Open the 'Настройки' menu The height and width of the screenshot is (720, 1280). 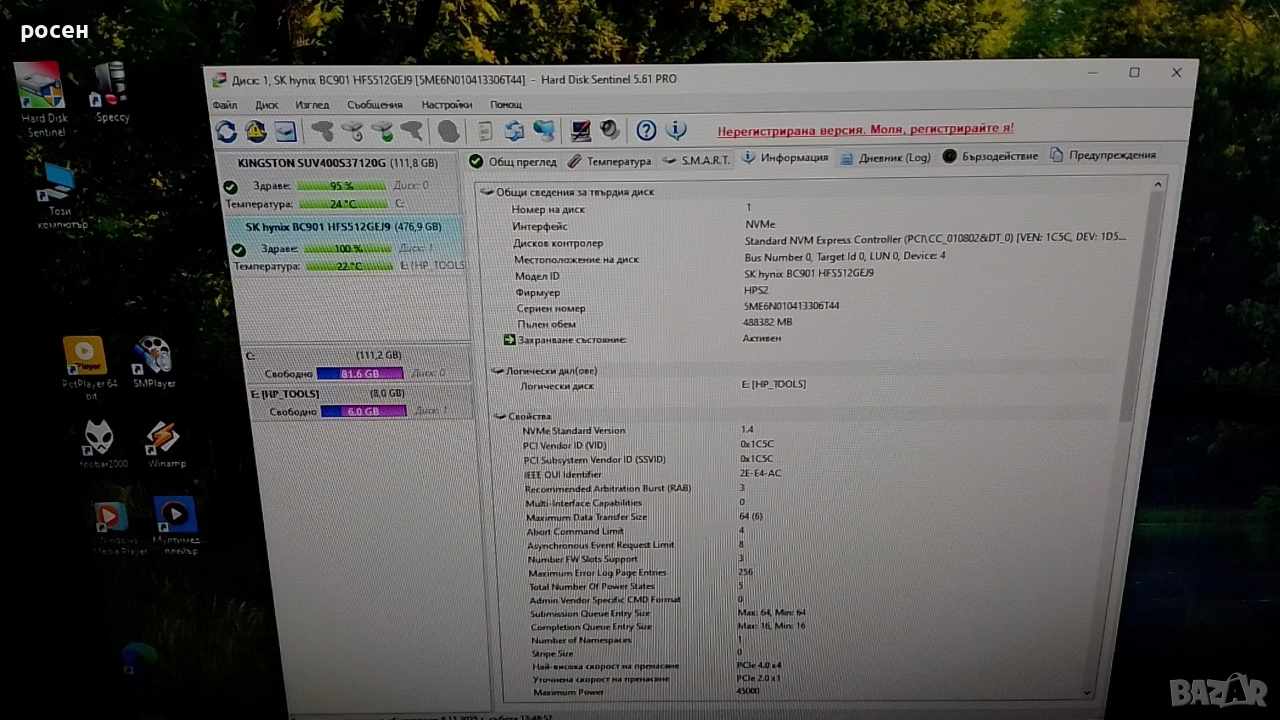pyautogui.click(x=446, y=105)
